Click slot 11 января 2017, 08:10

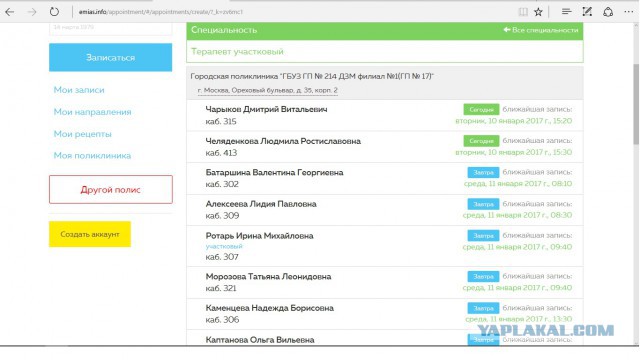[518, 184]
